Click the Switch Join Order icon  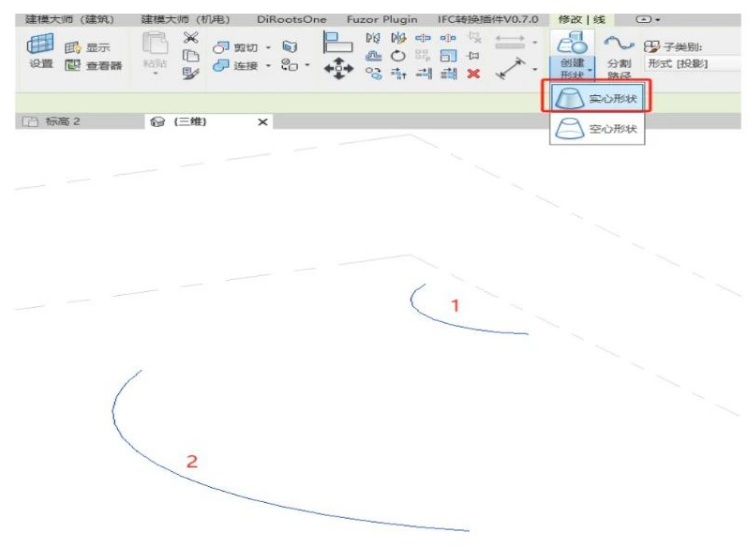289,64
